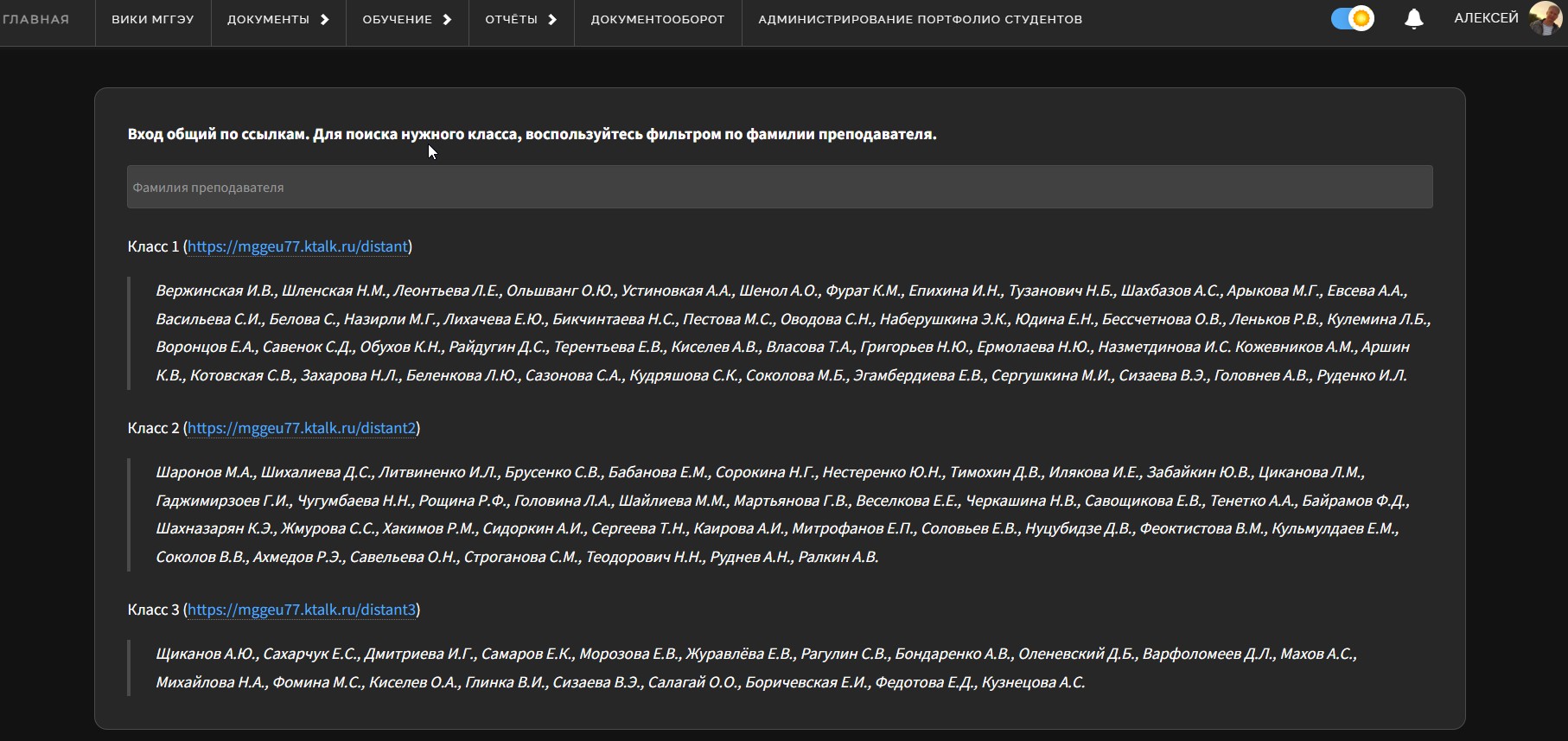This screenshot has height=741, width=1568.
Task: Toggle the dark/light theme switch
Action: (1352, 18)
